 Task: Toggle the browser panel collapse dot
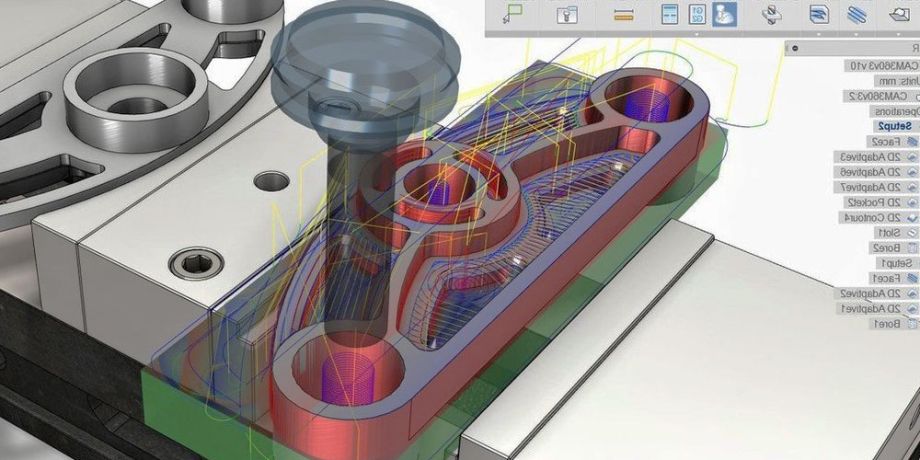click(793, 47)
